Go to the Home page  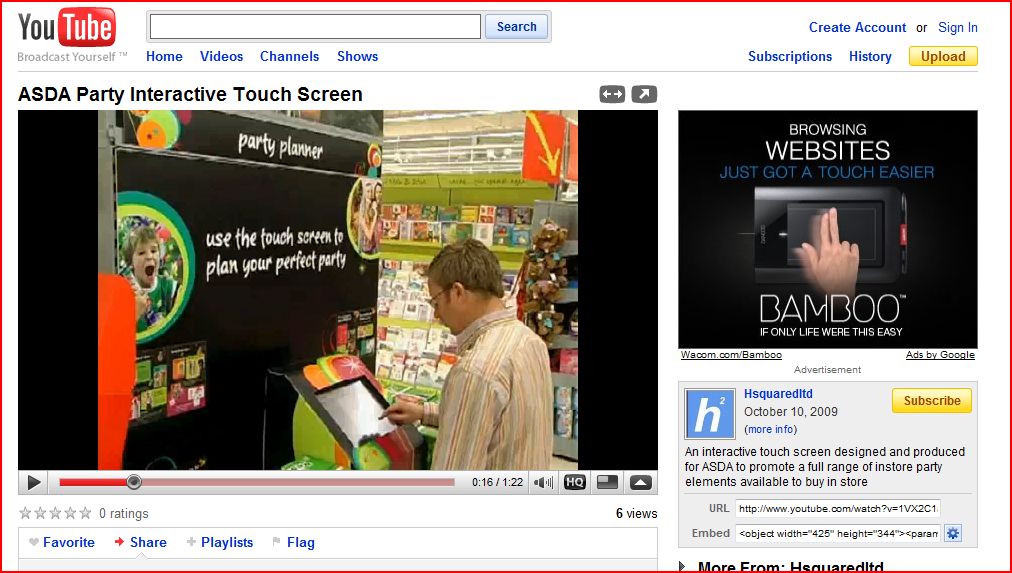point(164,56)
